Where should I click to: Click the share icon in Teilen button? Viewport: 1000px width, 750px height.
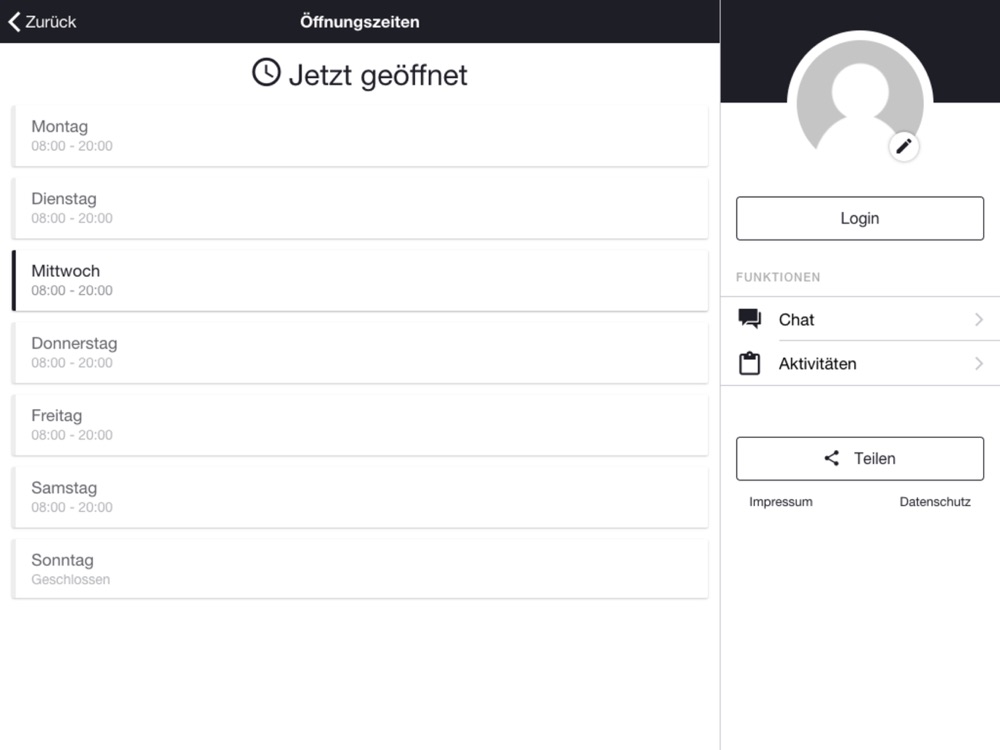(832, 458)
